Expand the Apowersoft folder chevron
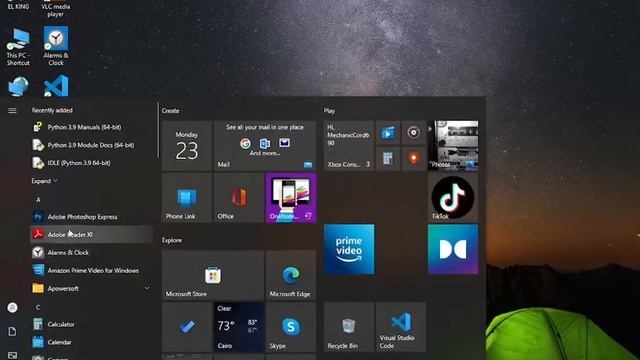Viewport: 640px width, 360px height. [x=147, y=288]
